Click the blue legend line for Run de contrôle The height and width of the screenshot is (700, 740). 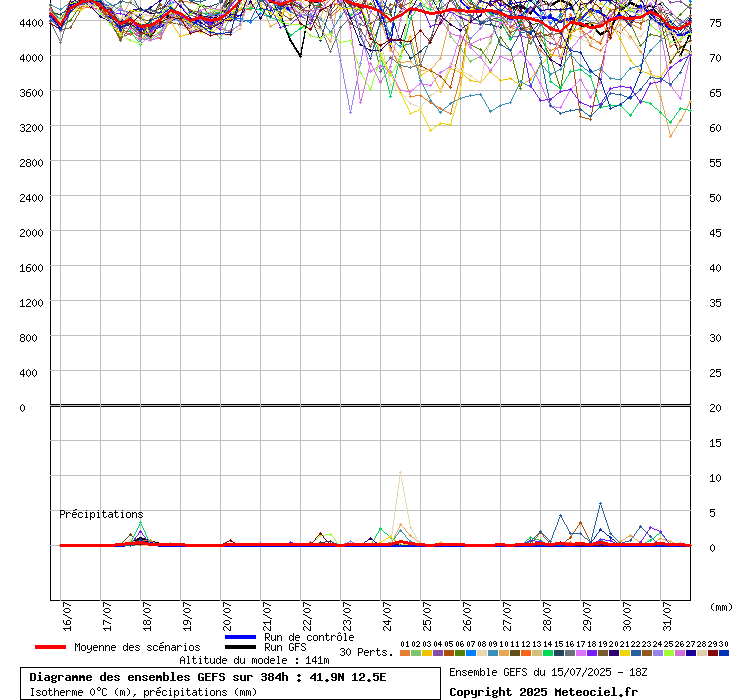[241, 637]
